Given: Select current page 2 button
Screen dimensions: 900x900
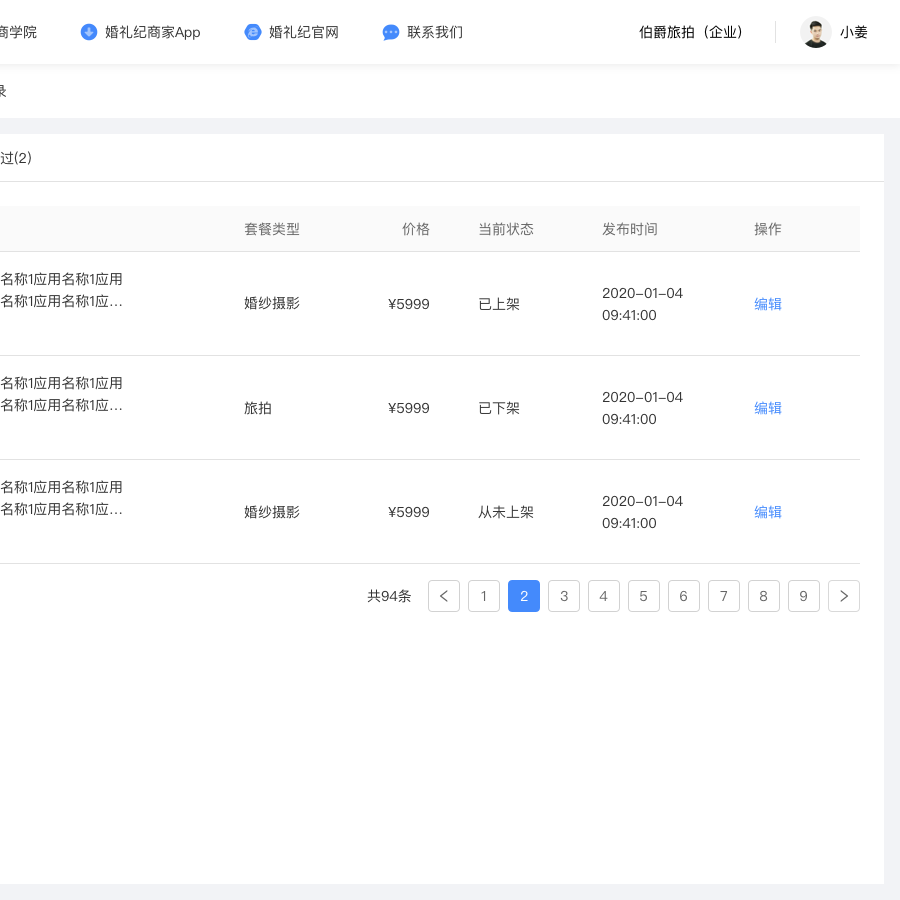Looking at the screenshot, I should (x=524, y=596).
